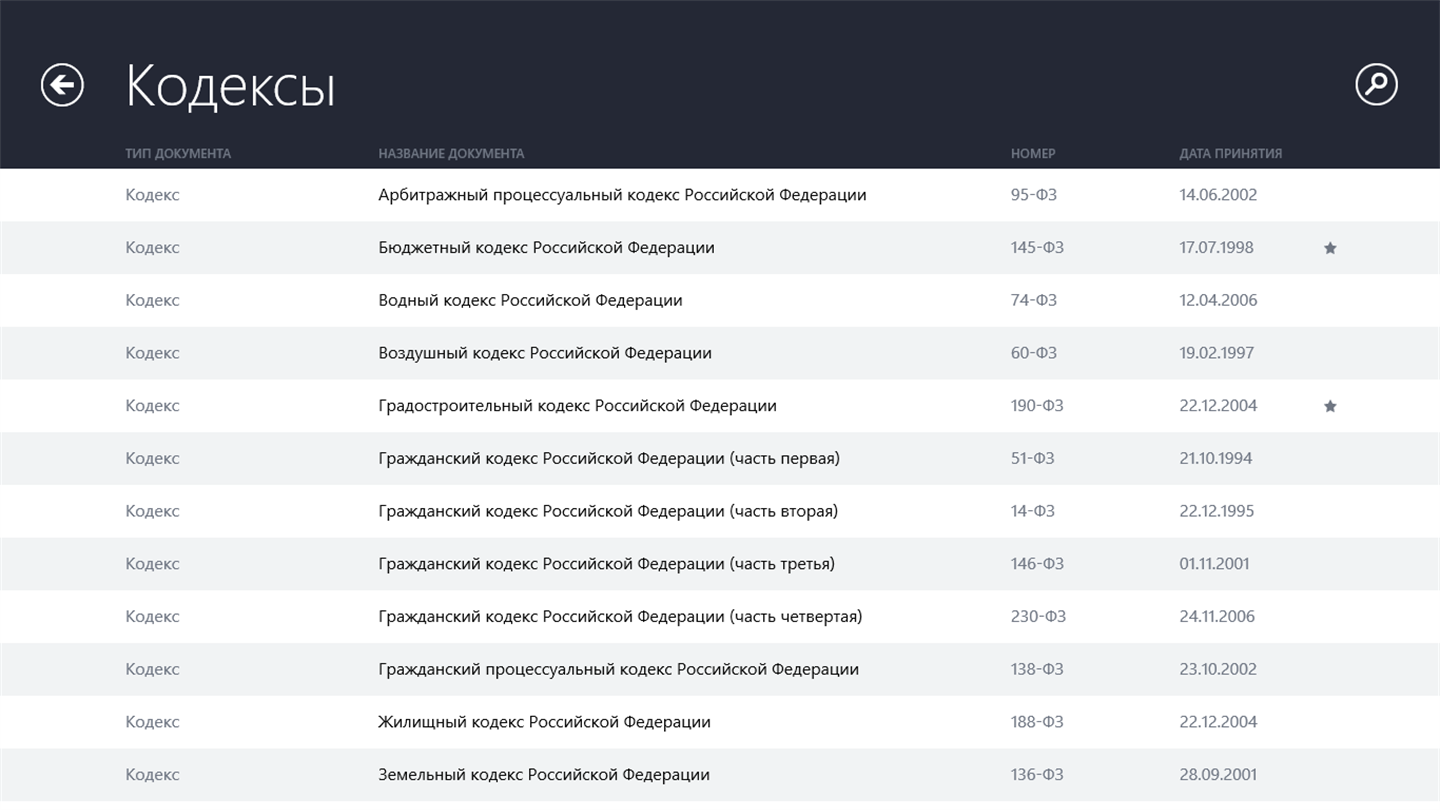This screenshot has height=810, width=1440.
Task: Open Арбитражный процессуальный кодекс
Action: [x=622, y=195]
